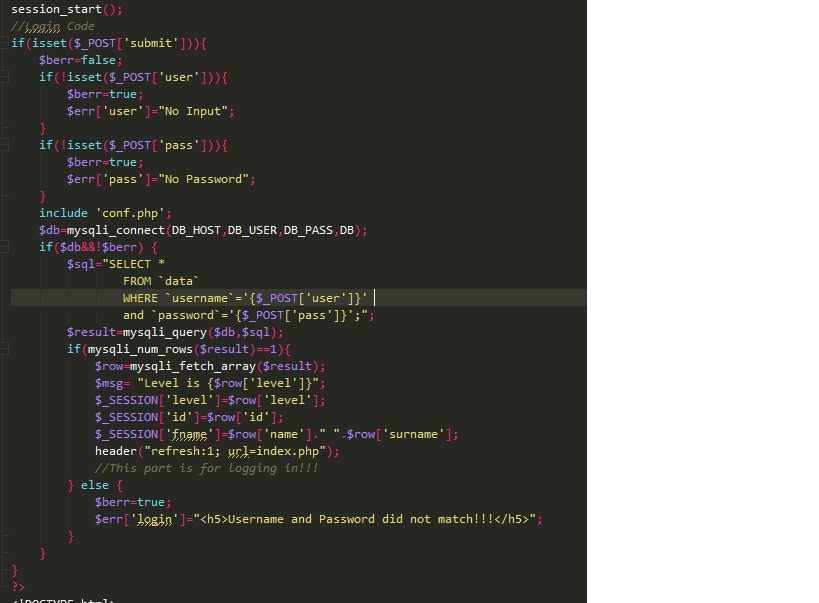
Task: Click the "No Password" error string
Action: (x=205, y=179)
